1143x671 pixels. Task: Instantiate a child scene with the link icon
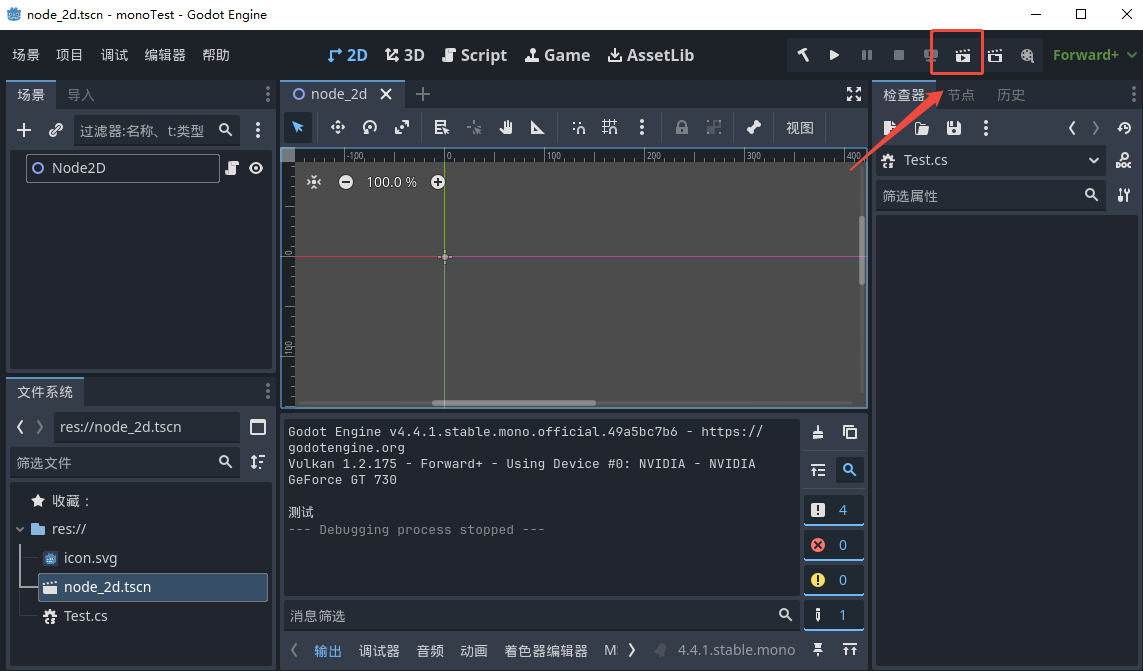tap(55, 131)
